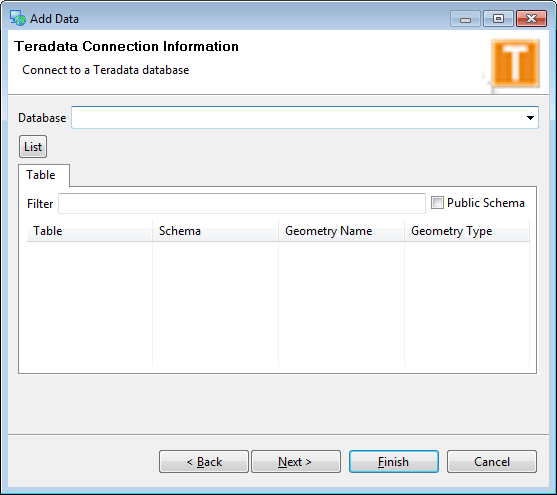Minimize the Add Data window
557x495 pixels.
pyautogui.click(x=465, y=19)
